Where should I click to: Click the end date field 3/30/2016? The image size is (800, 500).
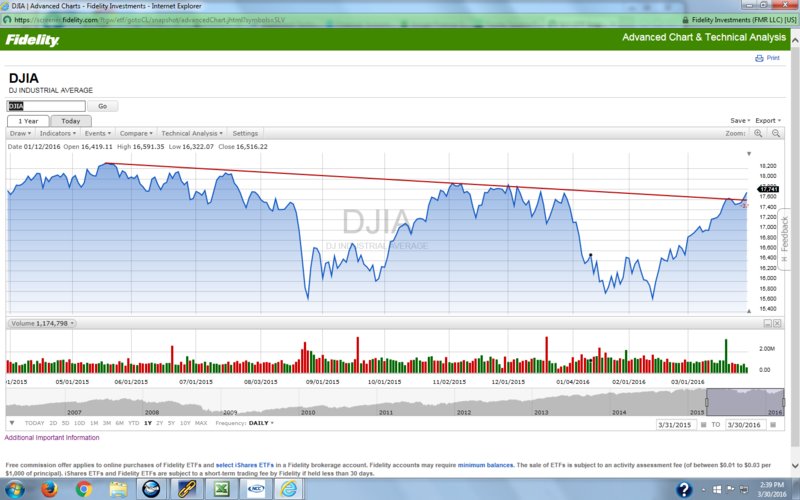746,424
